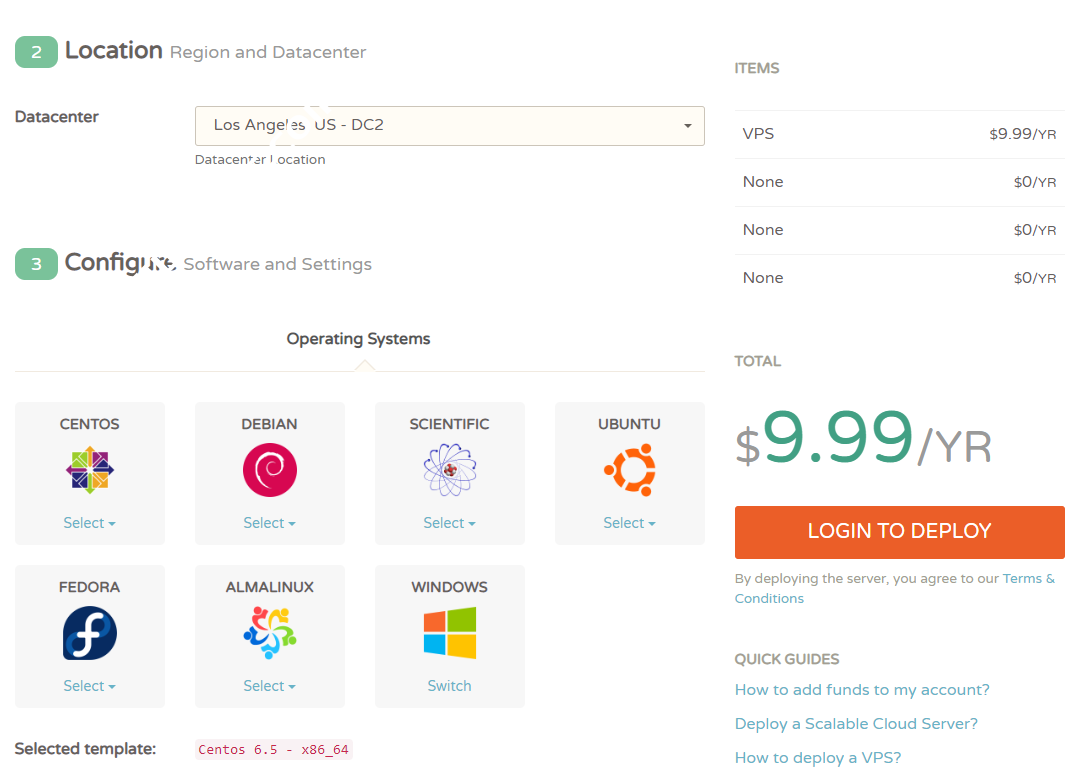Click the Windows flag logo
Screen dimensions: 1071x767
450,633
